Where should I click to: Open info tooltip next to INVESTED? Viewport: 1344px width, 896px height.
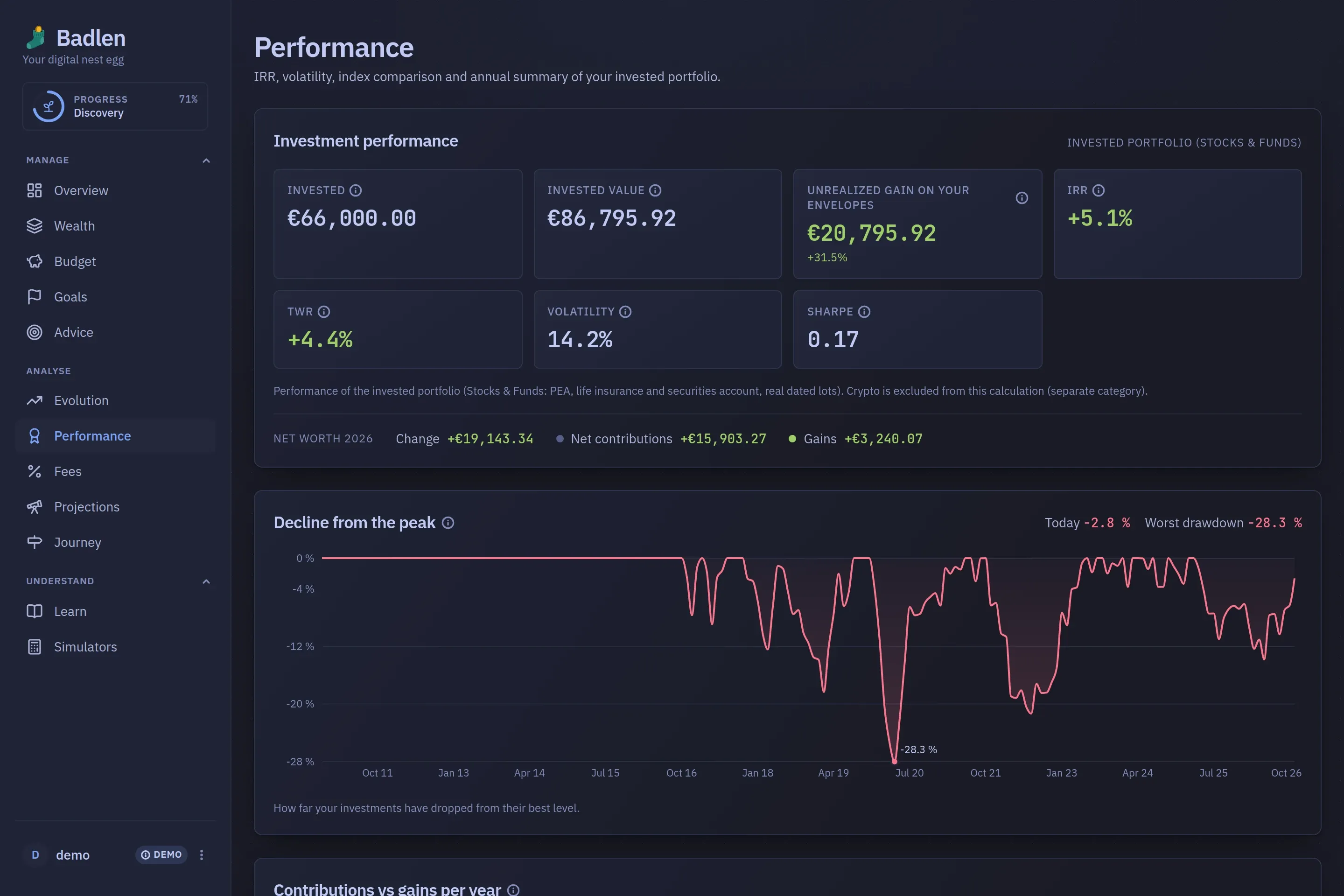[356, 190]
